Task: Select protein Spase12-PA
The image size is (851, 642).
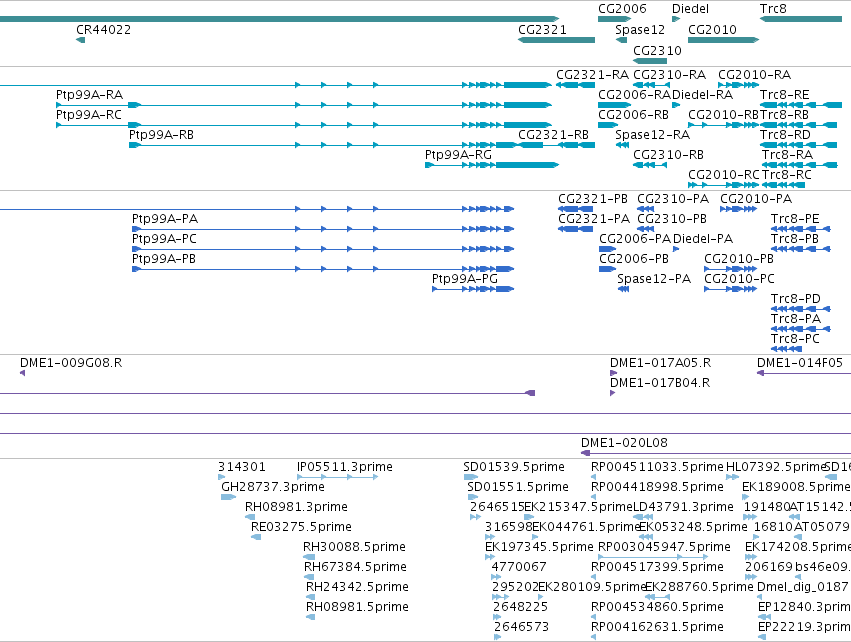Action: click(654, 279)
